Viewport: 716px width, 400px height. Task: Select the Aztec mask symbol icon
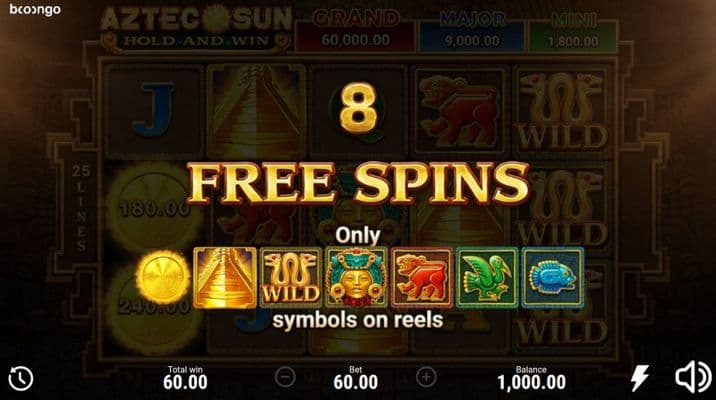[x=356, y=278]
